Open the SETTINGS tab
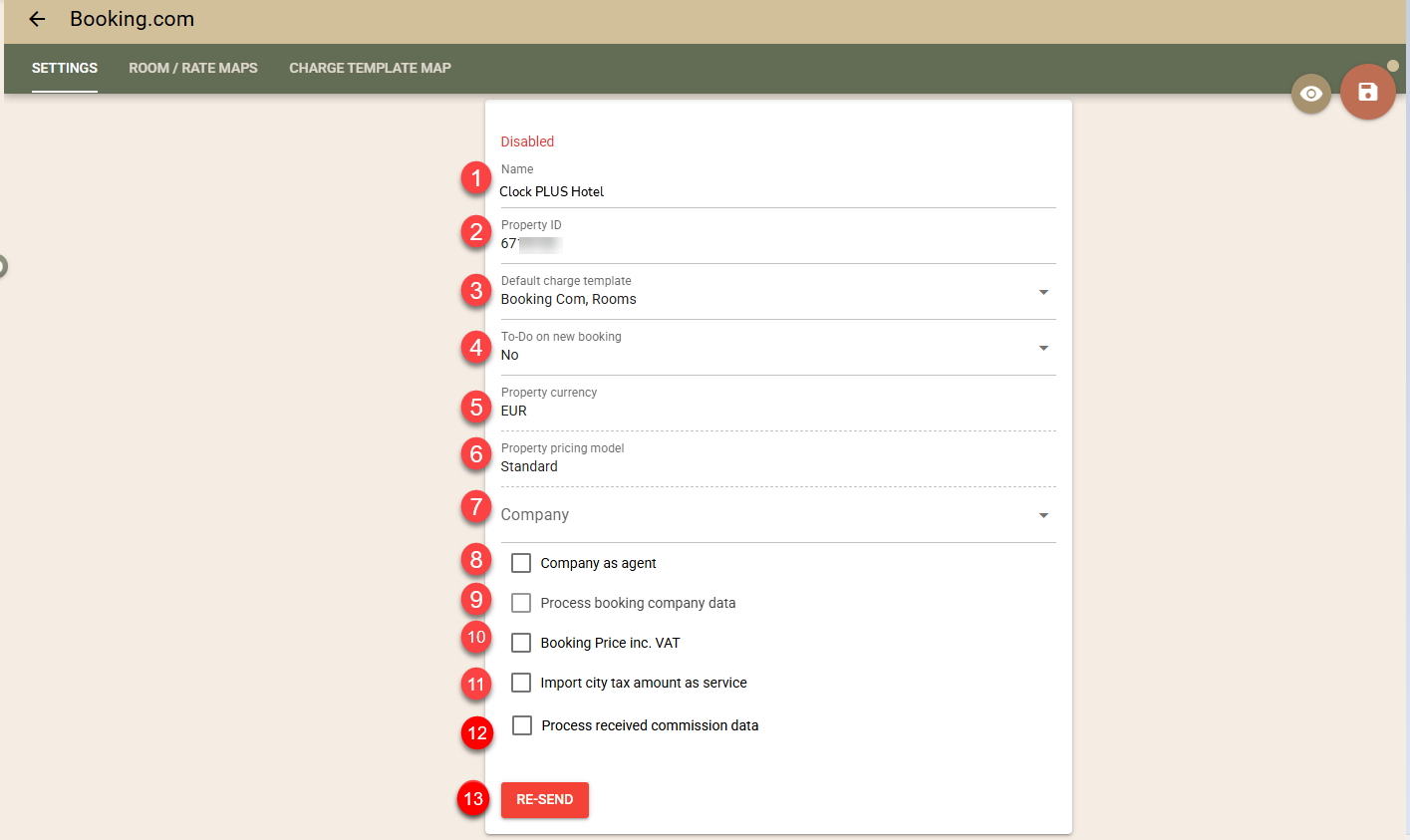The height and width of the screenshot is (840, 1410). pyautogui.click(x=65, y=68)
